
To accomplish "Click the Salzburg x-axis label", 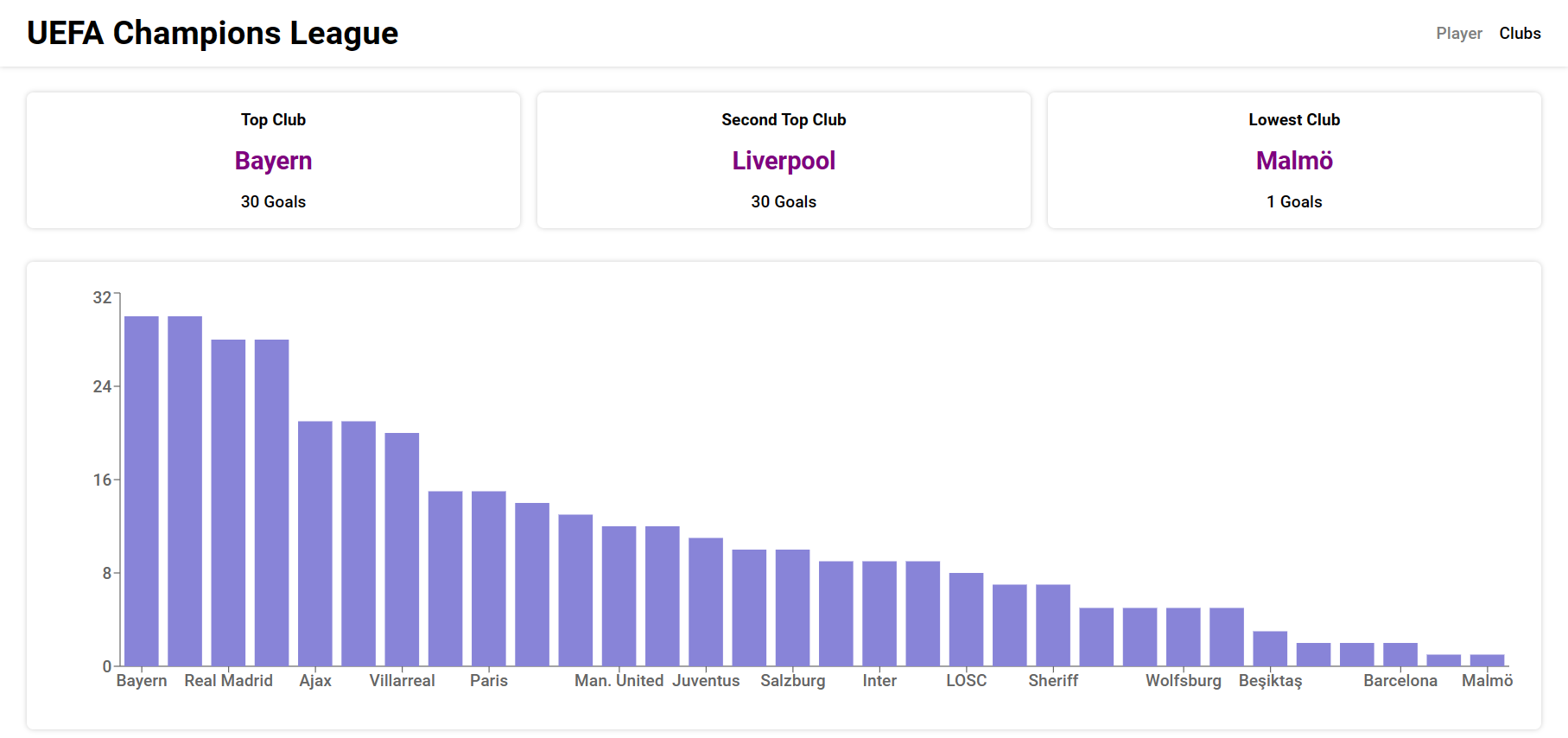I will tap(792, 681).
